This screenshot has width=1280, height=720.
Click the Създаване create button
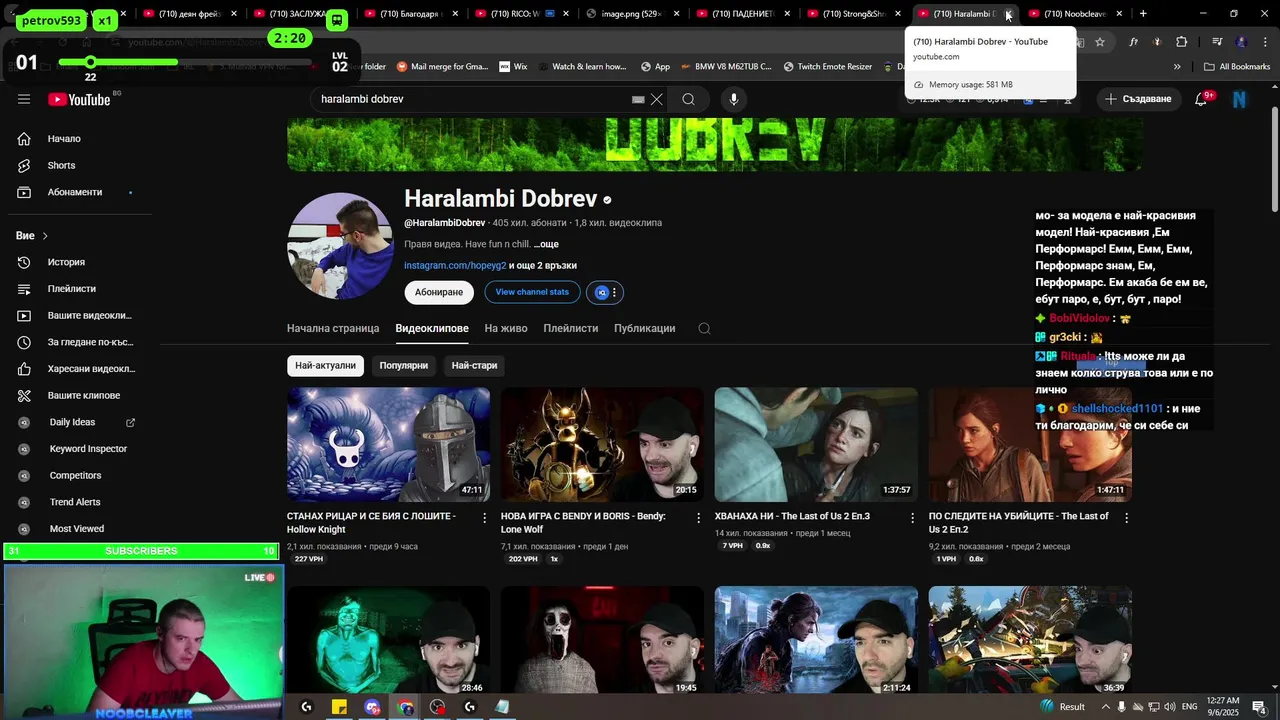tap(1137, 99)
